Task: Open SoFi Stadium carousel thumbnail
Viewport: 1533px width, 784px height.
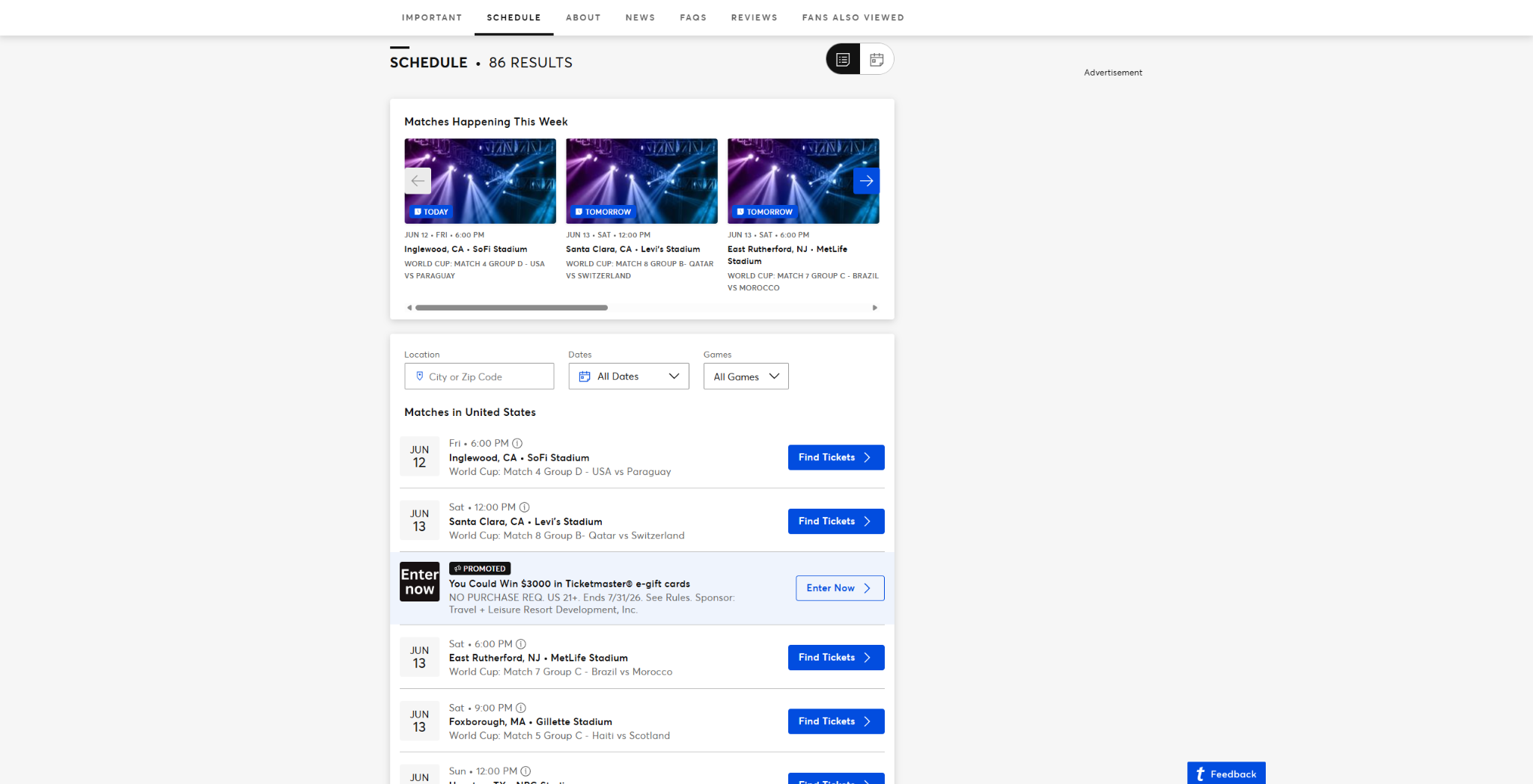Action: click(x=481, y=181)
